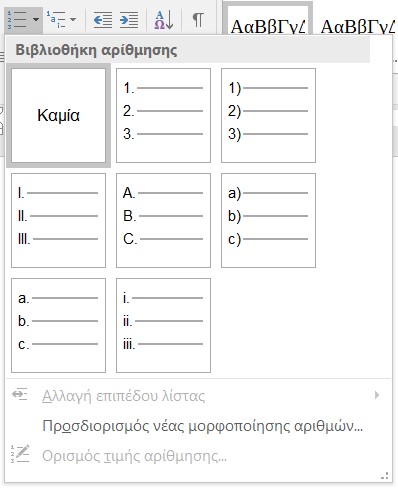Image resolution: width=398 pixels, height=495 pixels.
Task: Expand the multilevel list dropdown arrow
Action: [x=73, y=20]
